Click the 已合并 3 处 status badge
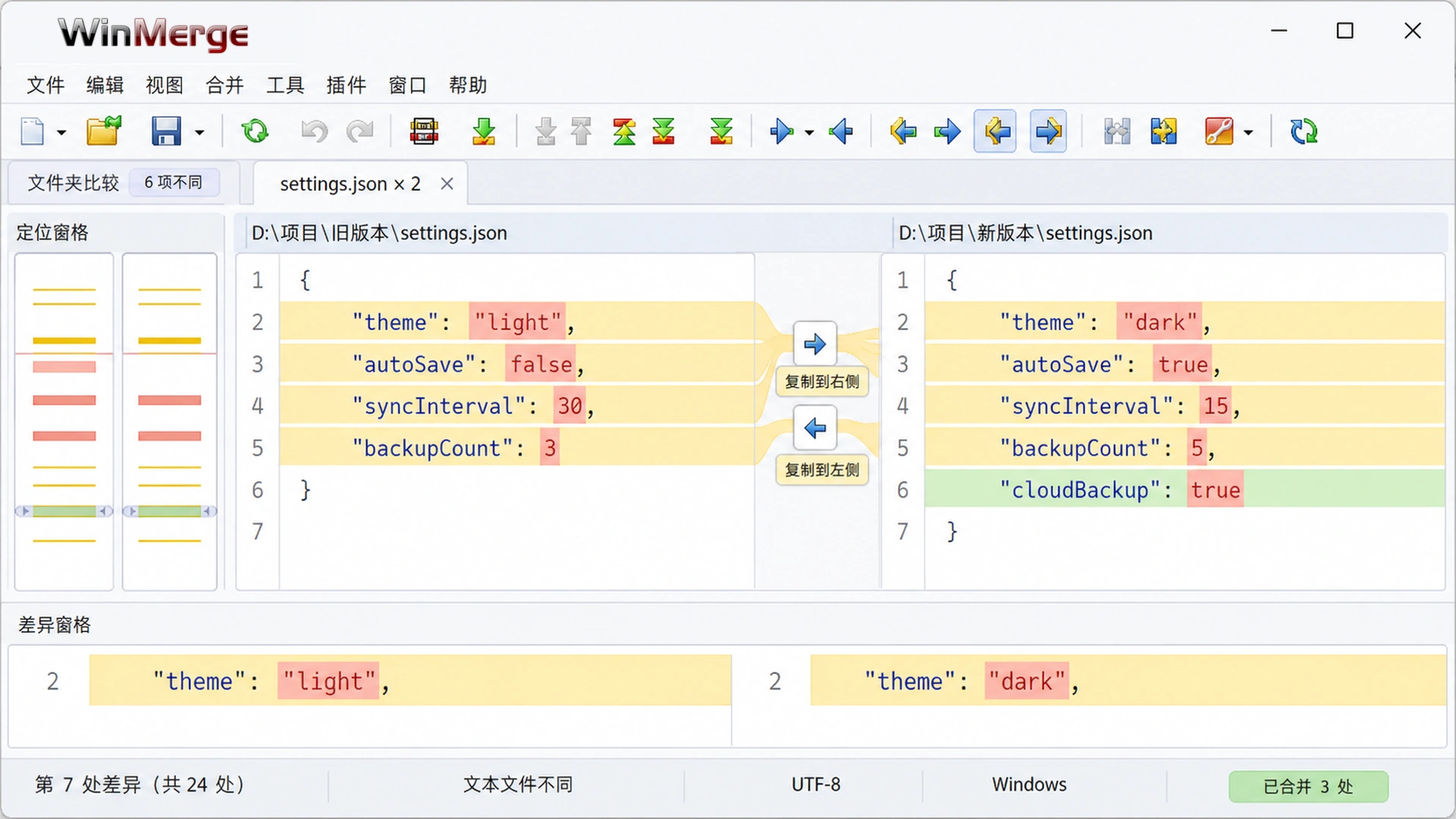This screenshot has width=1456, height=819. pos(1308,786)
